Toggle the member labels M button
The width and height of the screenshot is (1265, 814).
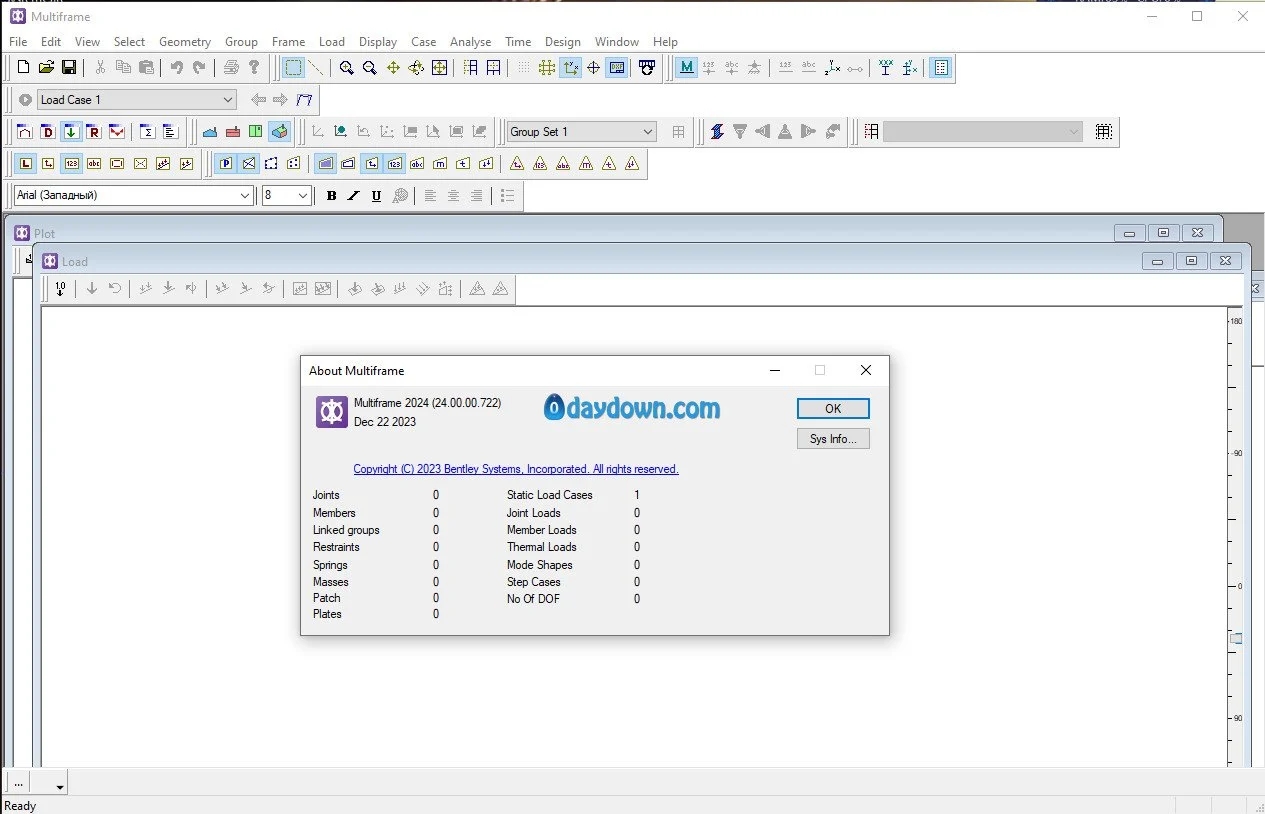point(686,68)
